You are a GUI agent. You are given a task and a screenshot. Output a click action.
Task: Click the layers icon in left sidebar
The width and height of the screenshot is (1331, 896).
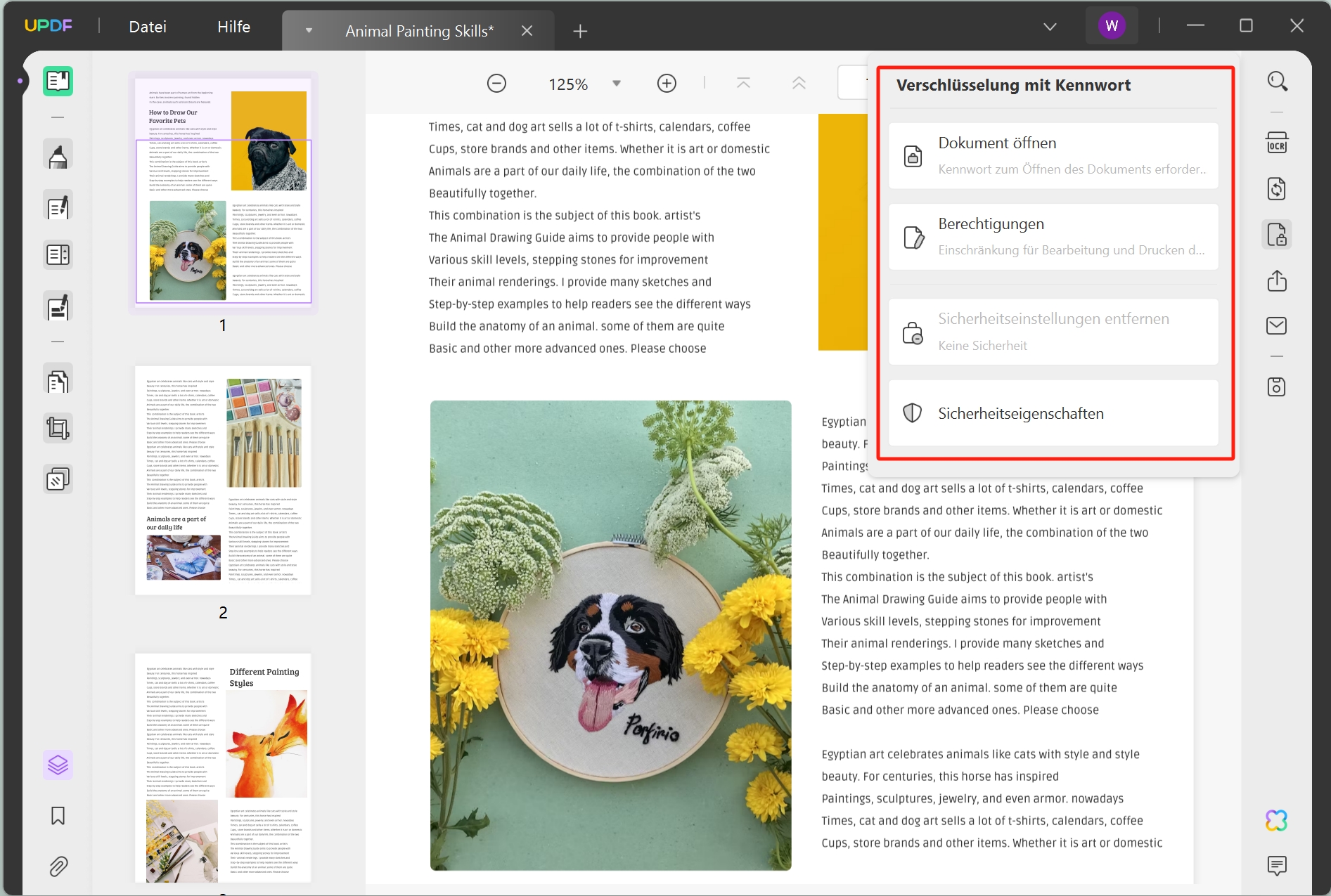58,765
